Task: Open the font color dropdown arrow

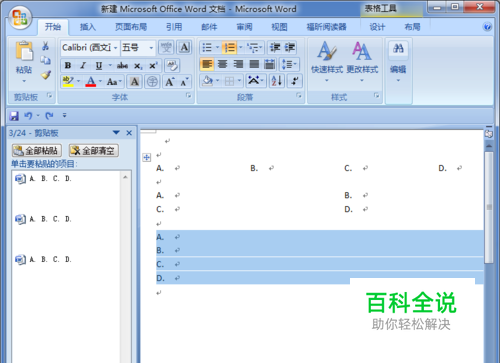Action: click(100, 81)
